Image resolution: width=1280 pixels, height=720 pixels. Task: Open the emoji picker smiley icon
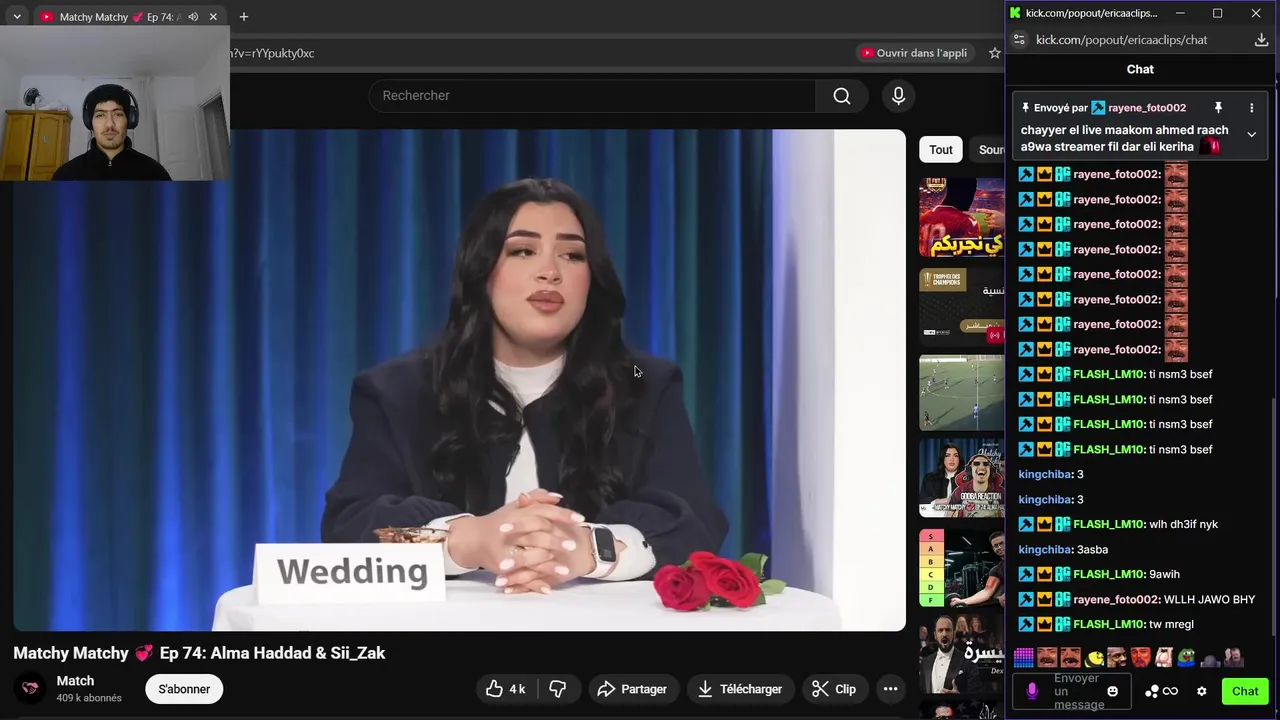[x=1112, y=691]
